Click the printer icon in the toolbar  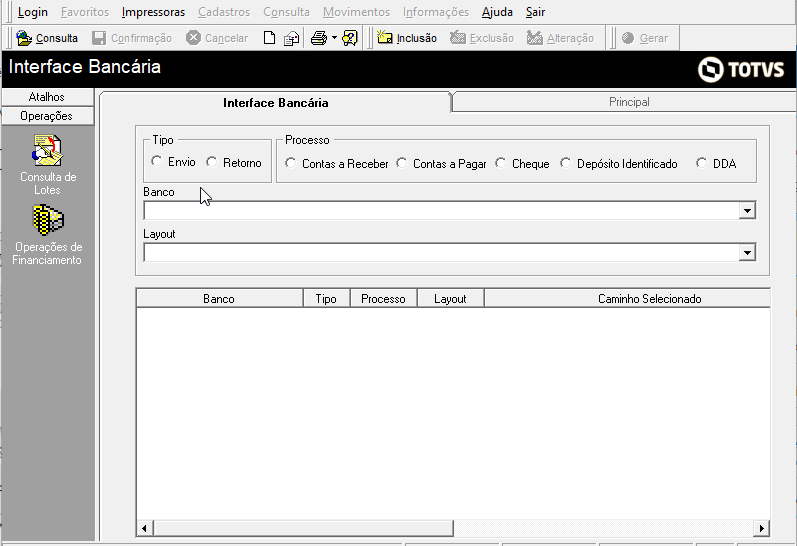coord(319,38)
